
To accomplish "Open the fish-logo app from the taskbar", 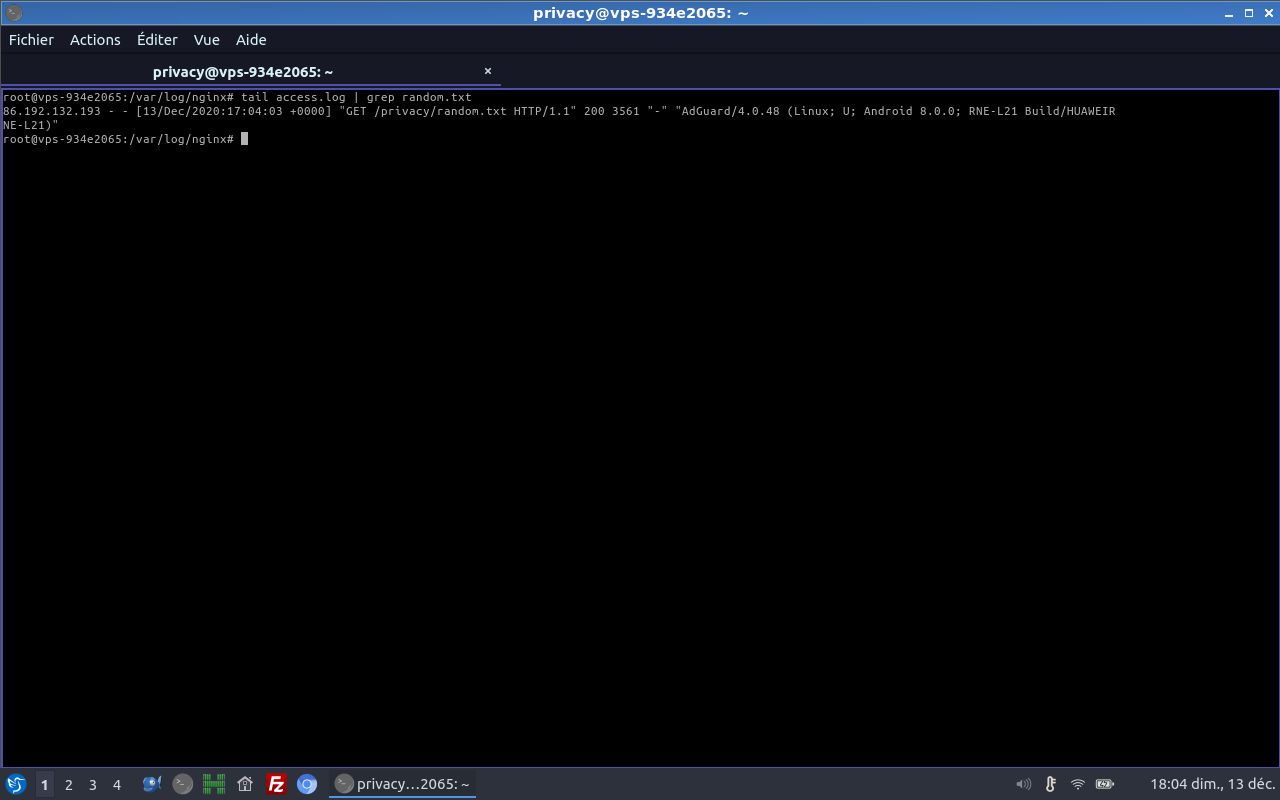I will pyautogui.click(x=151, y=784).
